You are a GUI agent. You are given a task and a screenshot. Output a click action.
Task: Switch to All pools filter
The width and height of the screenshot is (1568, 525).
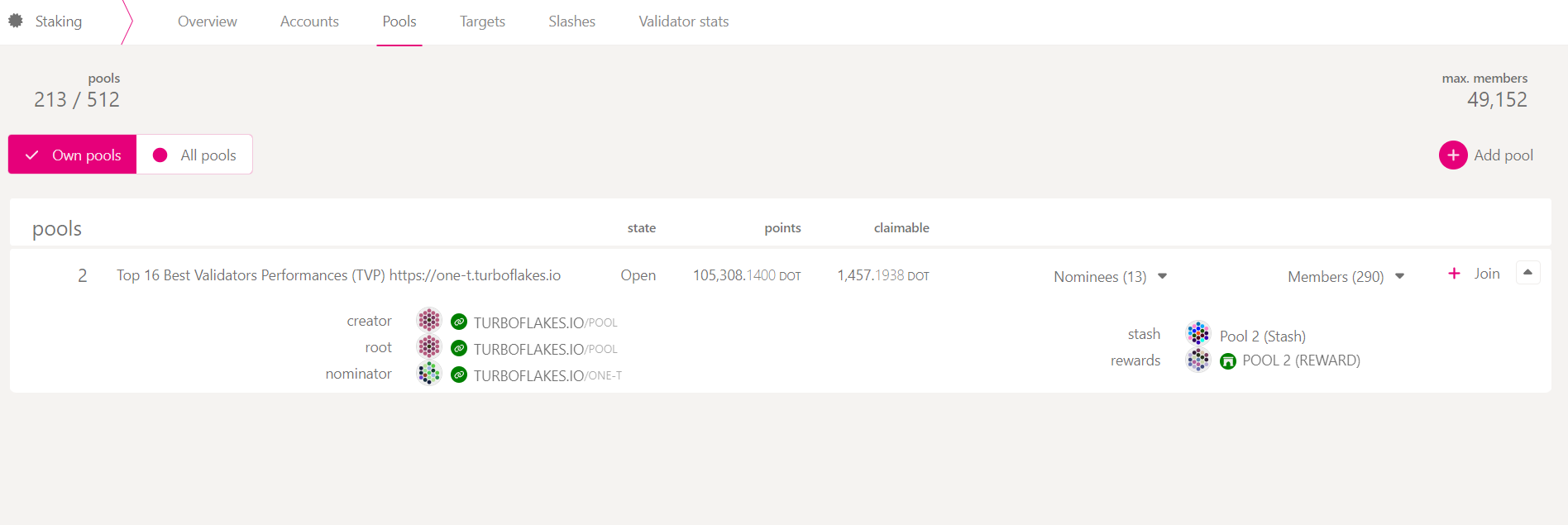pos(195,155)
